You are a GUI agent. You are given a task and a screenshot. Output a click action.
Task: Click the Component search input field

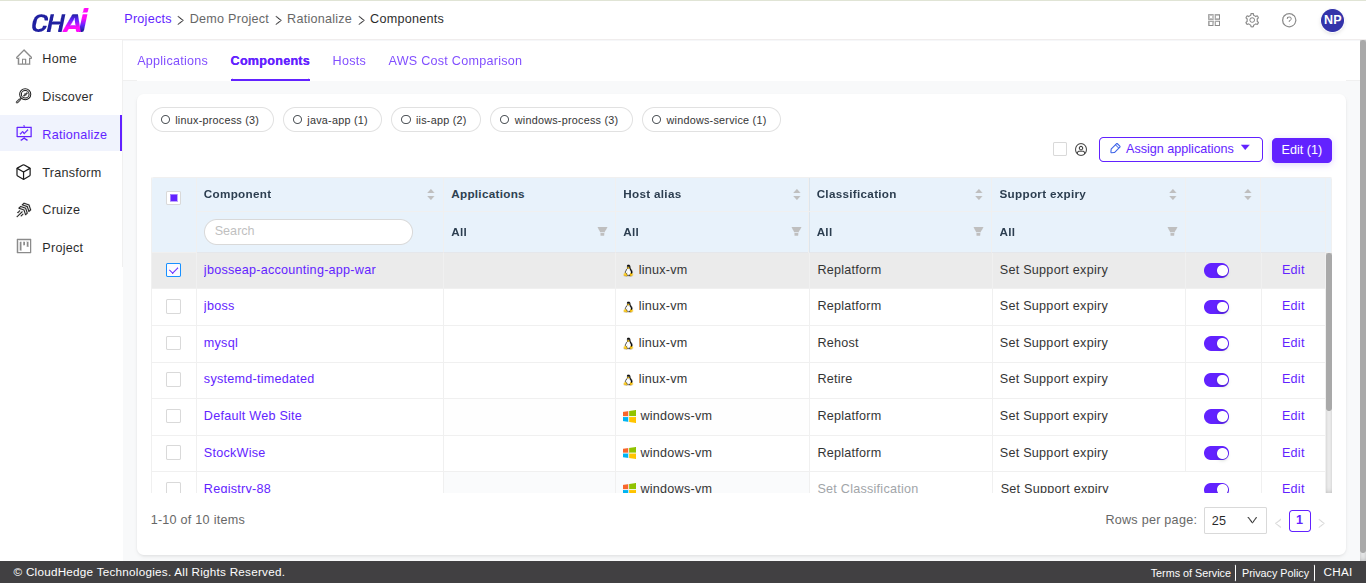(x=308, y=232)
